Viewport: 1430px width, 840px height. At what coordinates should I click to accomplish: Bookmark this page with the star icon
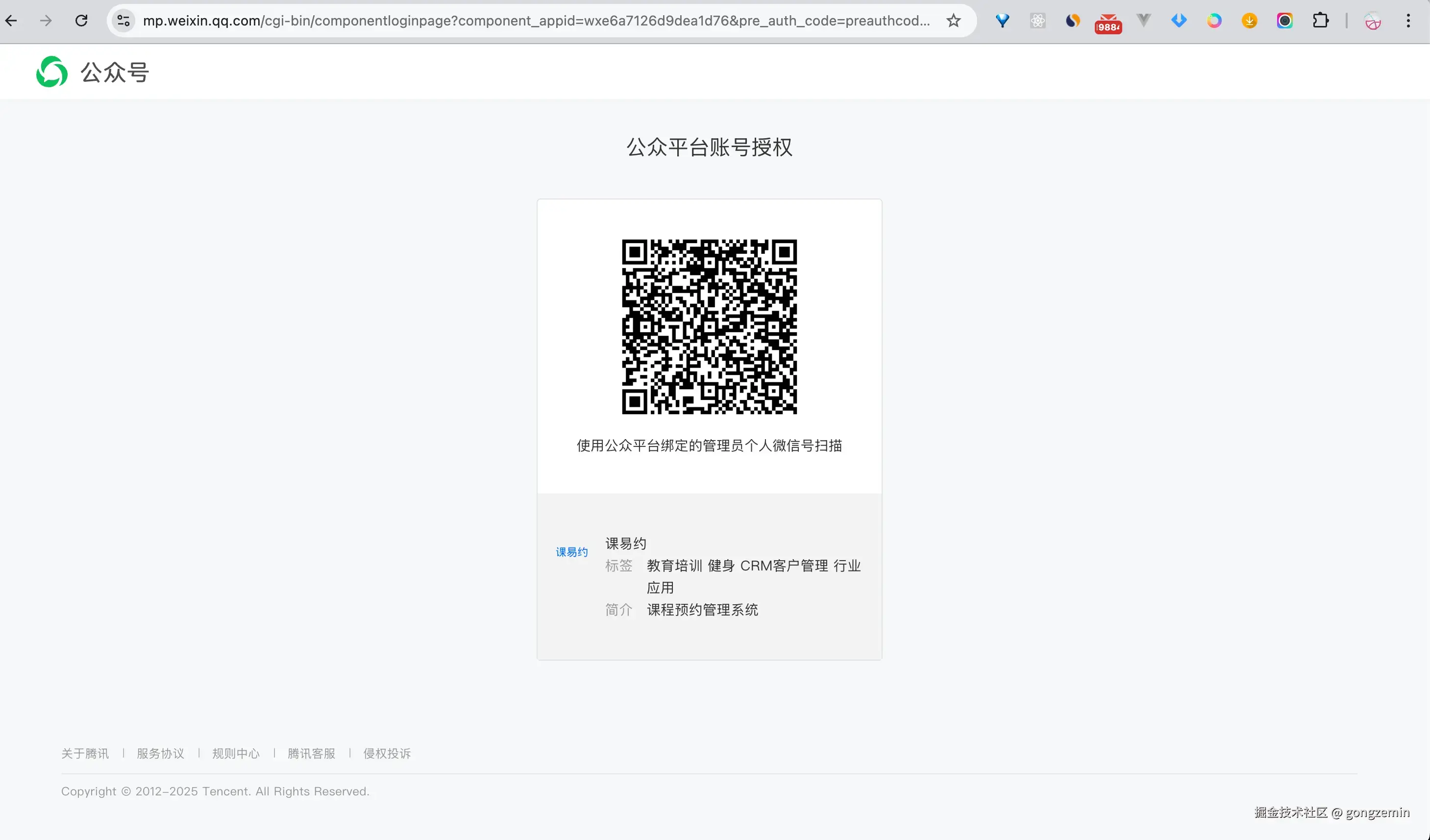point(953,21)
